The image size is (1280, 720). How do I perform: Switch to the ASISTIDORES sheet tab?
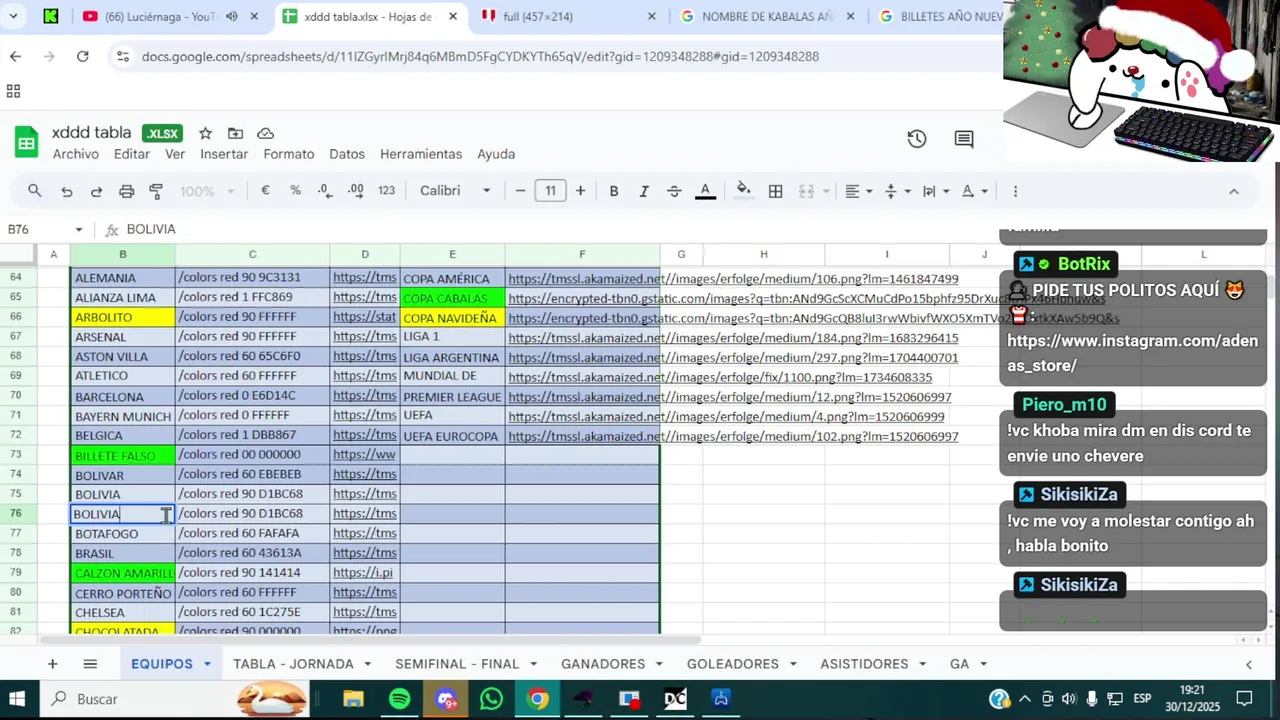tap(864, 664)
